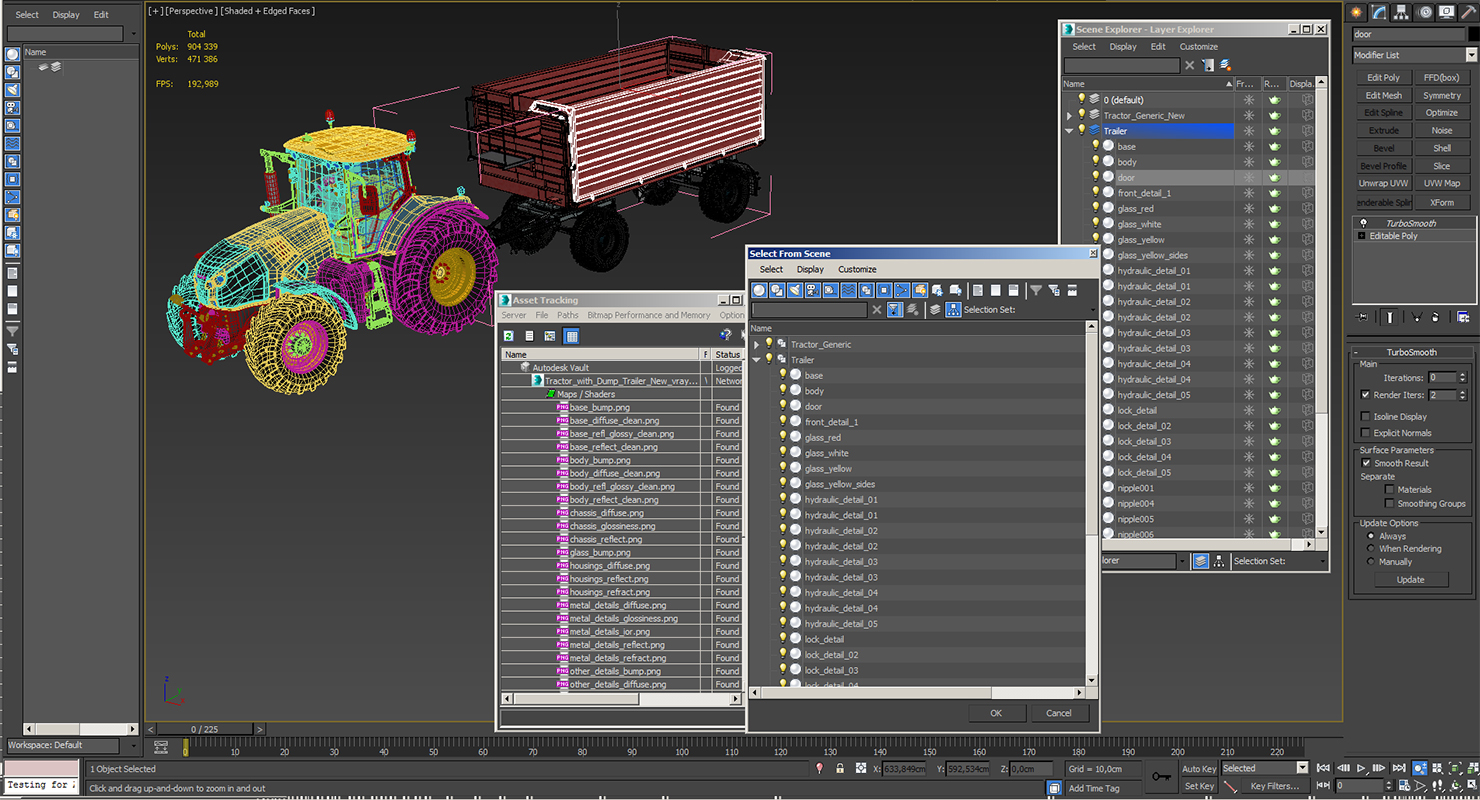Toggle shapes filter in Select From Scene

(x=777, y=290)
